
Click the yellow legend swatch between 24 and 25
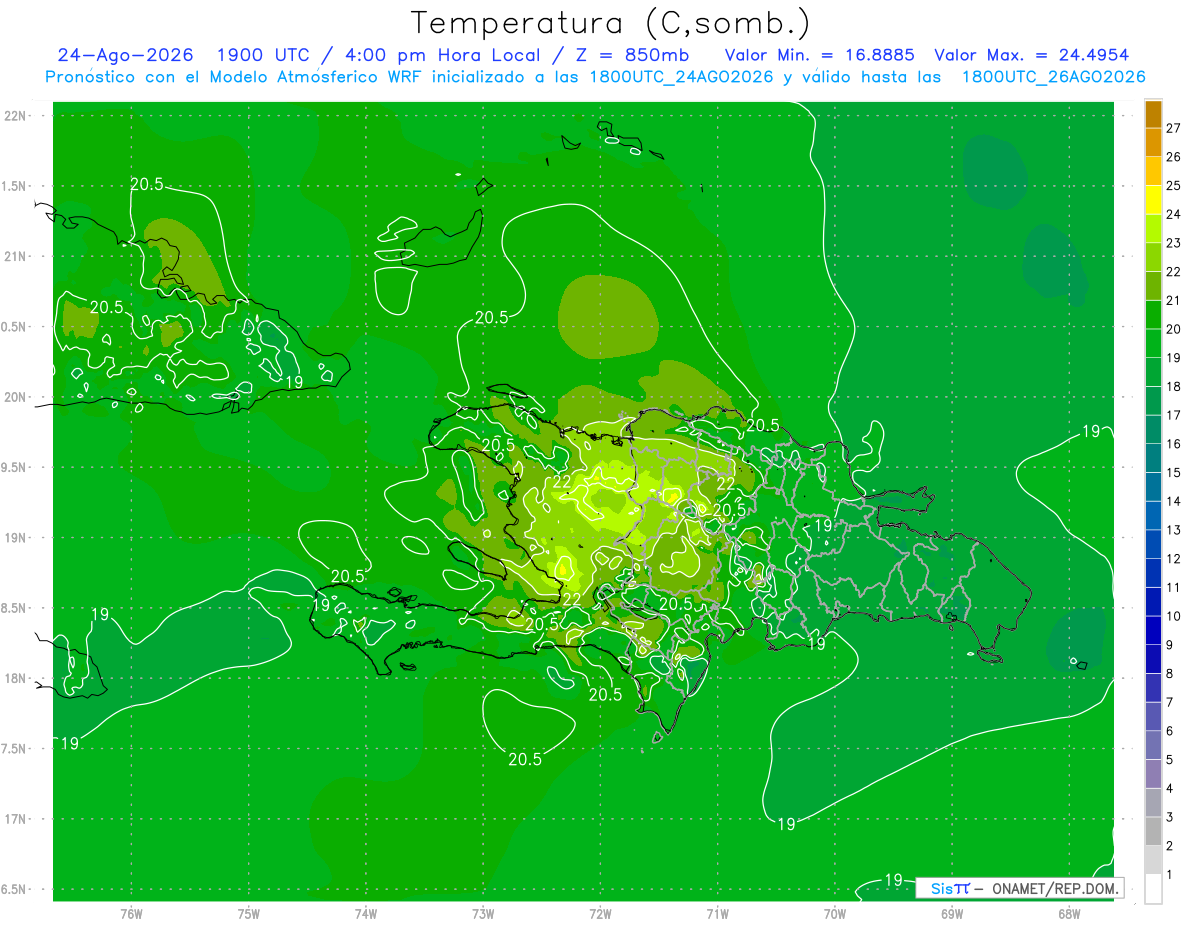coord(1153,200)
